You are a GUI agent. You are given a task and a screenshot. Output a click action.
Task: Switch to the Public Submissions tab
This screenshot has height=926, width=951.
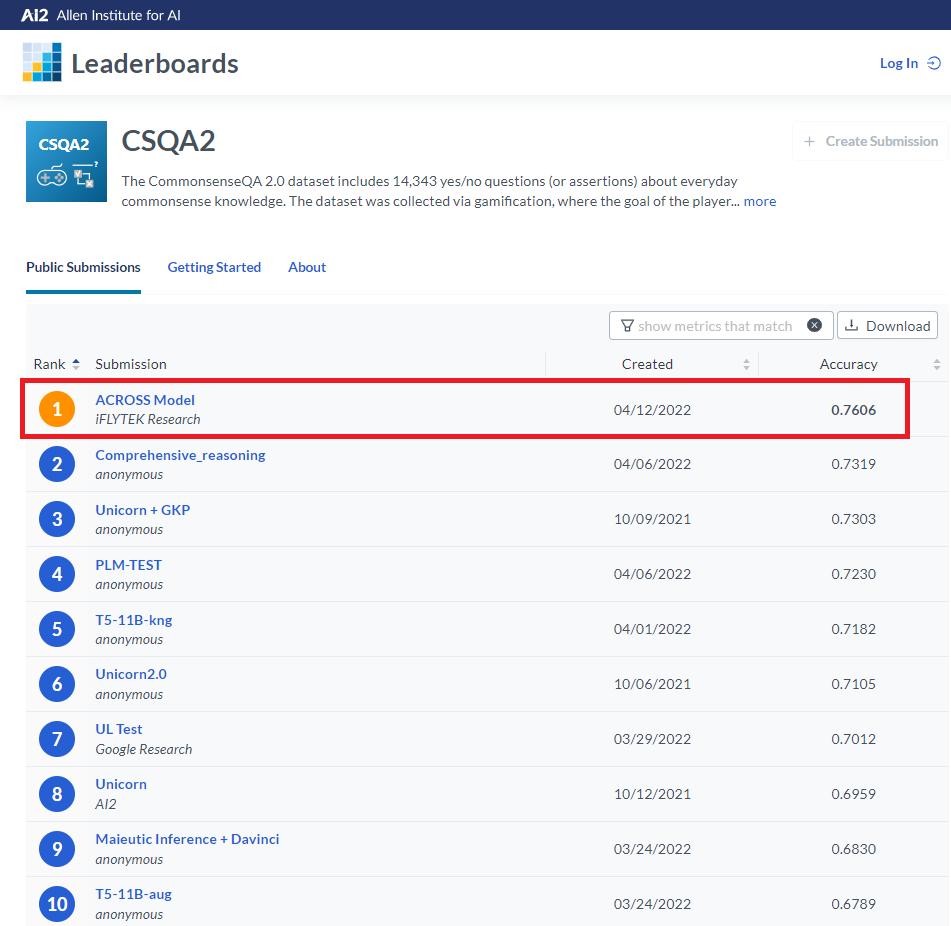[83, 267]
